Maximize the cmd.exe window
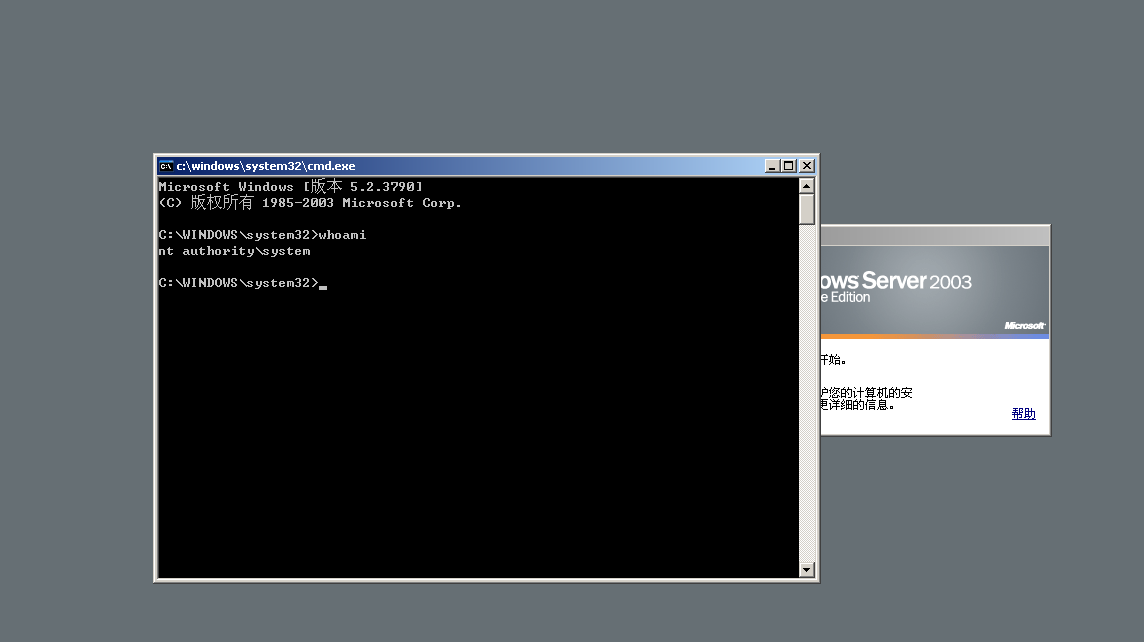 (789, 166)
